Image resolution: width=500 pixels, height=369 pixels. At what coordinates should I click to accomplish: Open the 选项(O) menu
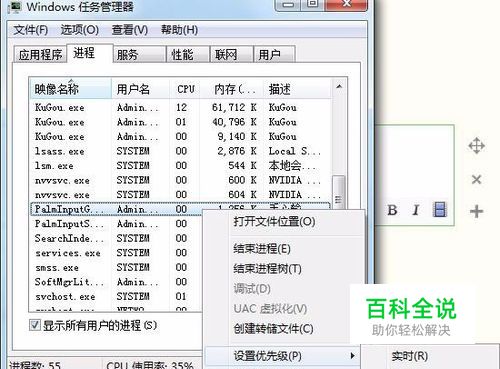coord(80,30)
